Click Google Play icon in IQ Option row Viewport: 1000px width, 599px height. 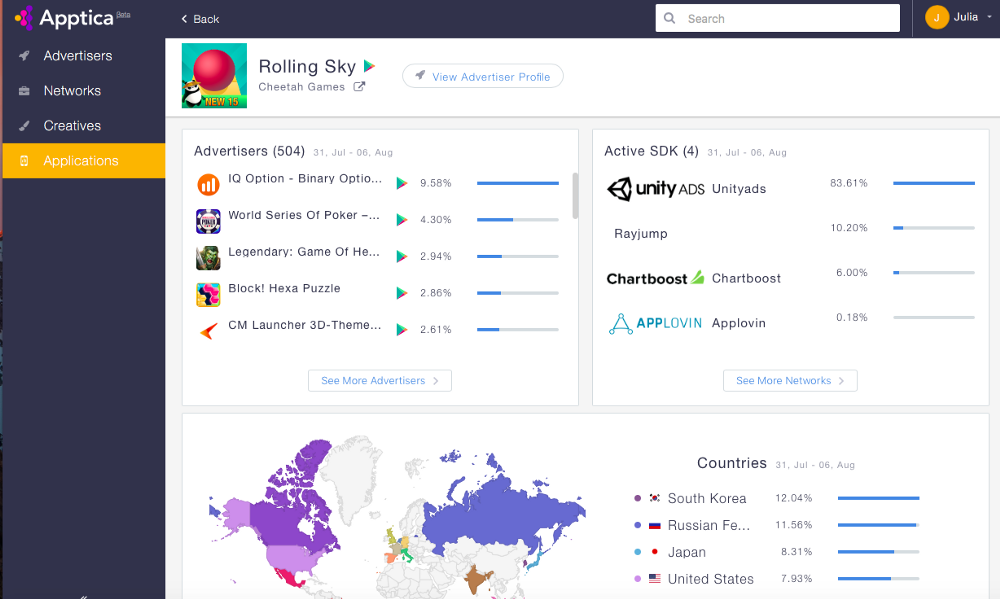[x=402, y=183]
